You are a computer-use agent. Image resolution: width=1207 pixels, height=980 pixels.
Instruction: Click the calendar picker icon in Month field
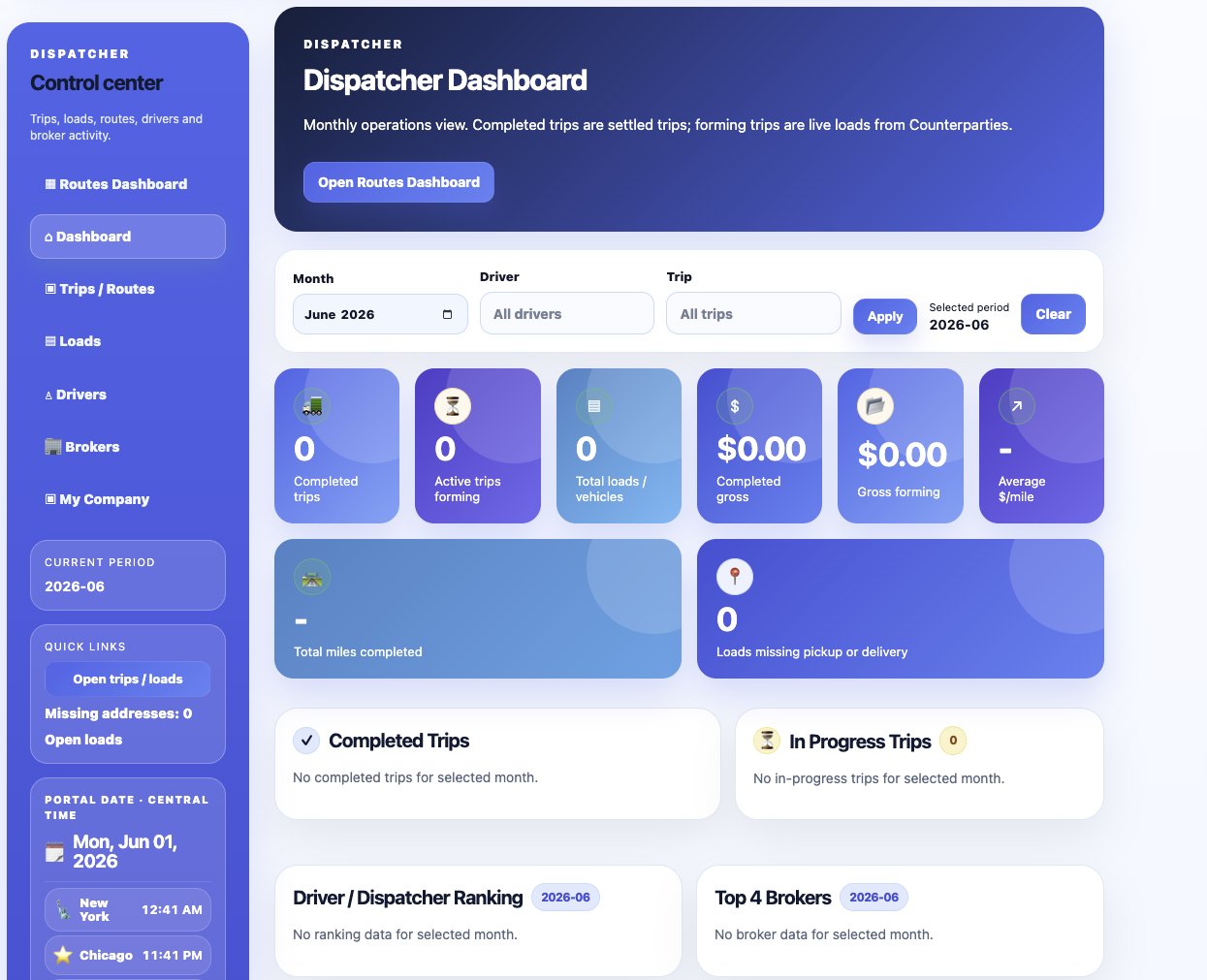pyautogui.click(x=447, y=314)
